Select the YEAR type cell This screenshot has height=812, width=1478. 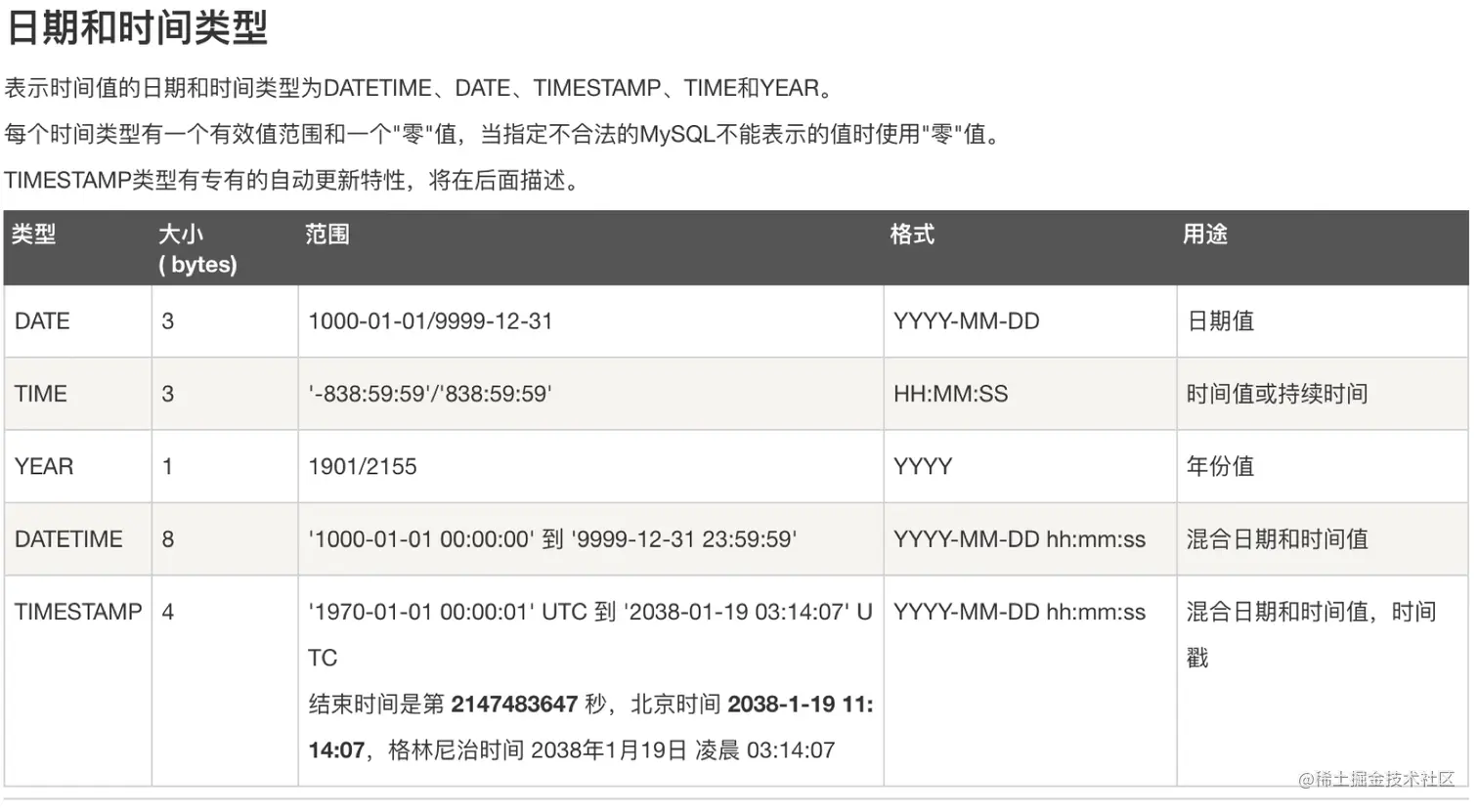(44, 466)
